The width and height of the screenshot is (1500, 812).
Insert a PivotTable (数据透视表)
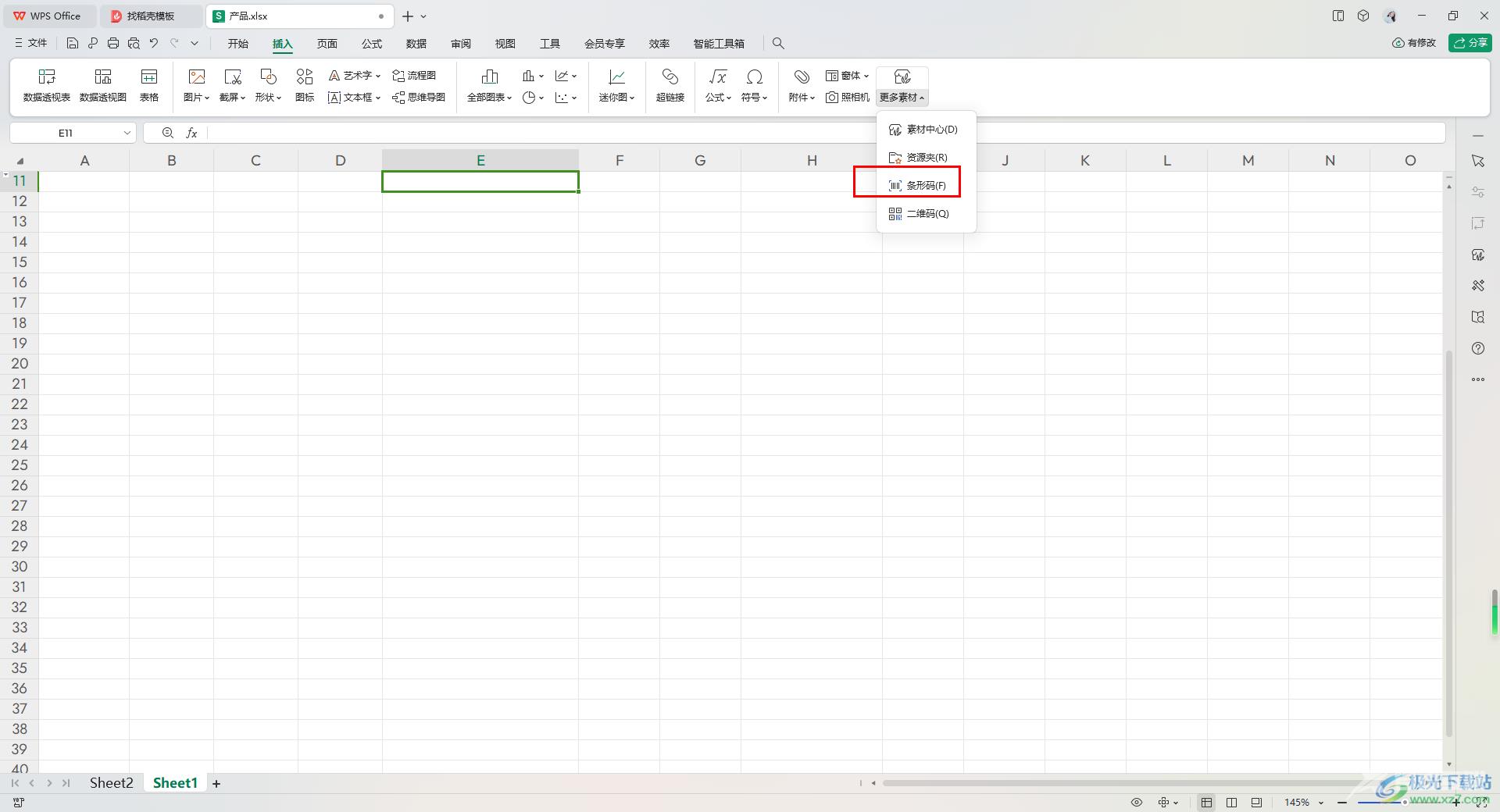coord(47,85)
